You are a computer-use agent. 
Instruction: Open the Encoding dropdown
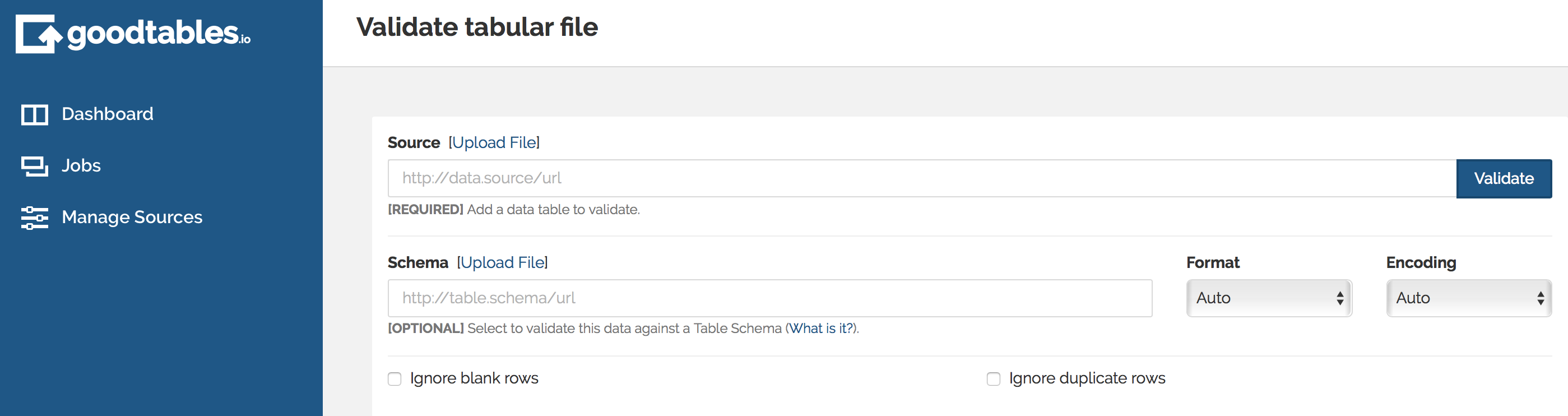tap(1469, 298)
